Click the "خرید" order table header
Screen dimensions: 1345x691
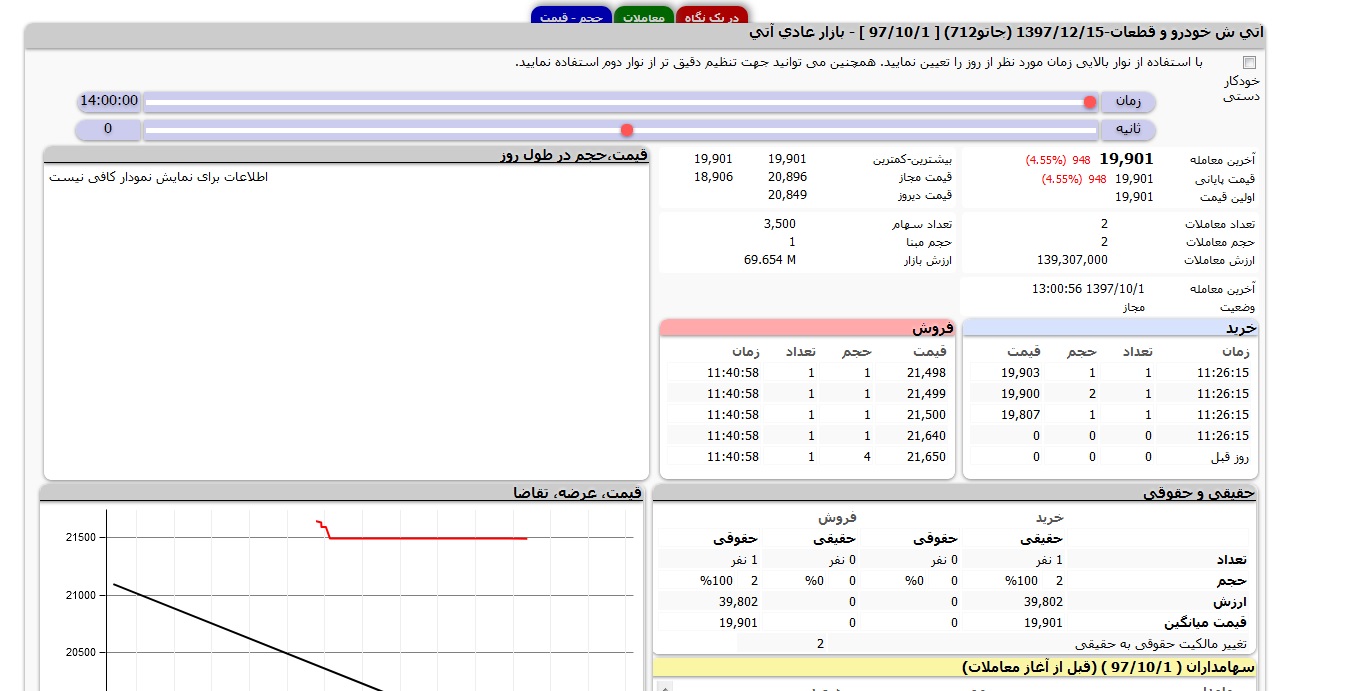1110,328
